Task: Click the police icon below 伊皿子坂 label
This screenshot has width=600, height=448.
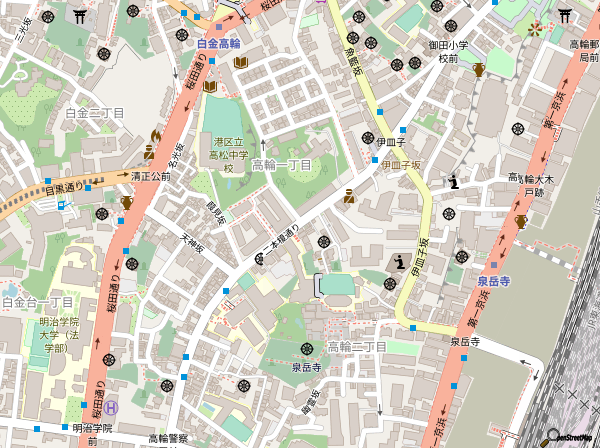Action: click(x=349, y=196)
